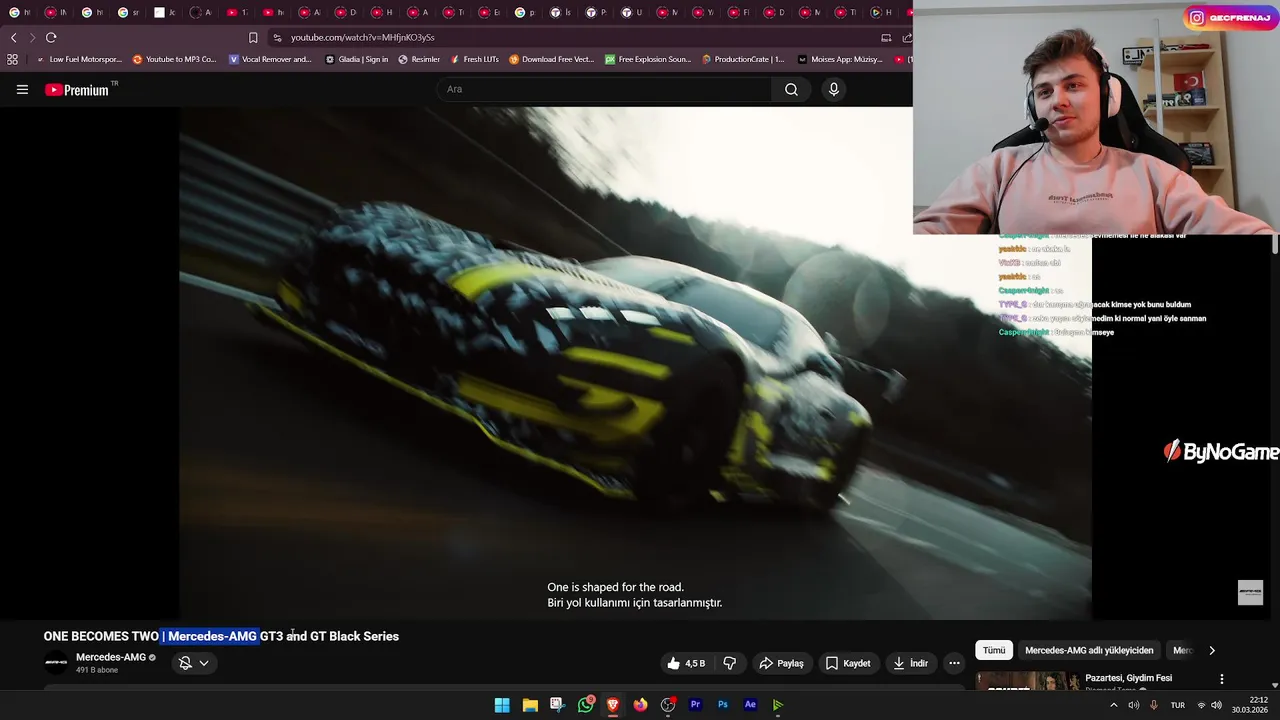Image resolution: width=1280 pixels, height=720 pixels.
Task: Open Mercedes-AMG channel name link
Action: tap(111, 657)
